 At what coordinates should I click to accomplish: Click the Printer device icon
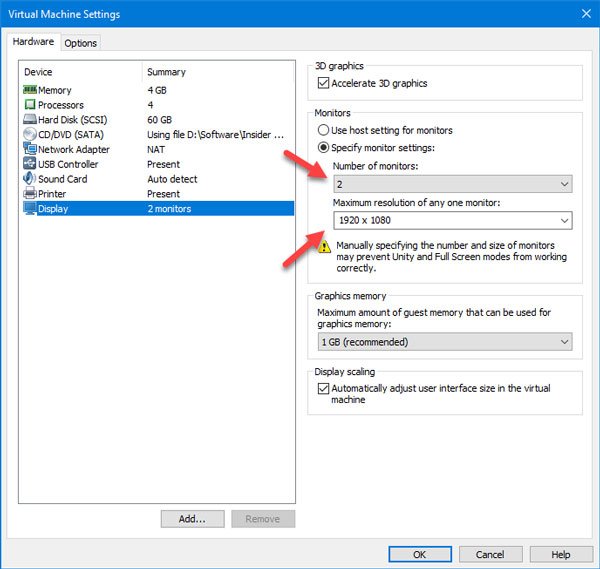[x=29, y=193]
